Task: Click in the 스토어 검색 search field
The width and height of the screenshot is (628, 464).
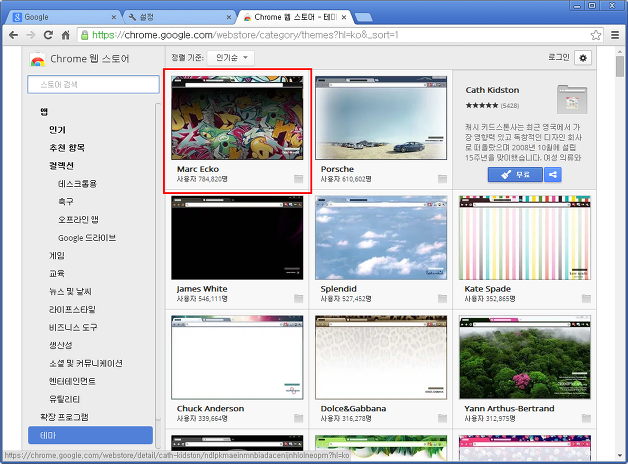Action: (93, 84)
